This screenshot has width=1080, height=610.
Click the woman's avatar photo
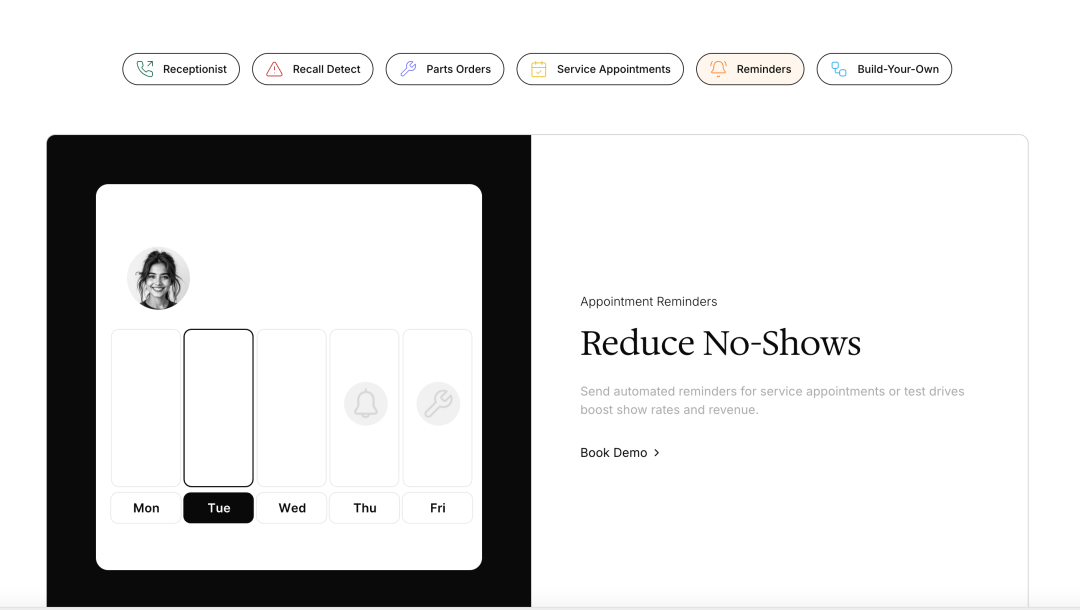159,278
